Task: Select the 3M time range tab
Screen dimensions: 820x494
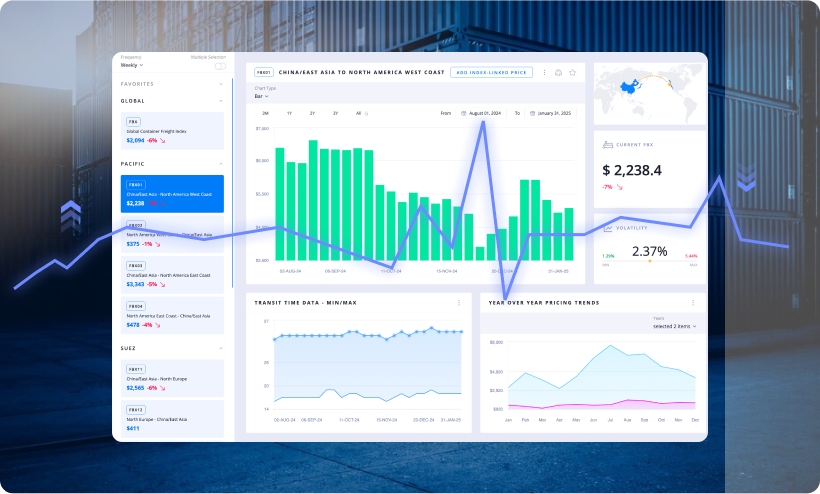Action: (x=265, y=114)
